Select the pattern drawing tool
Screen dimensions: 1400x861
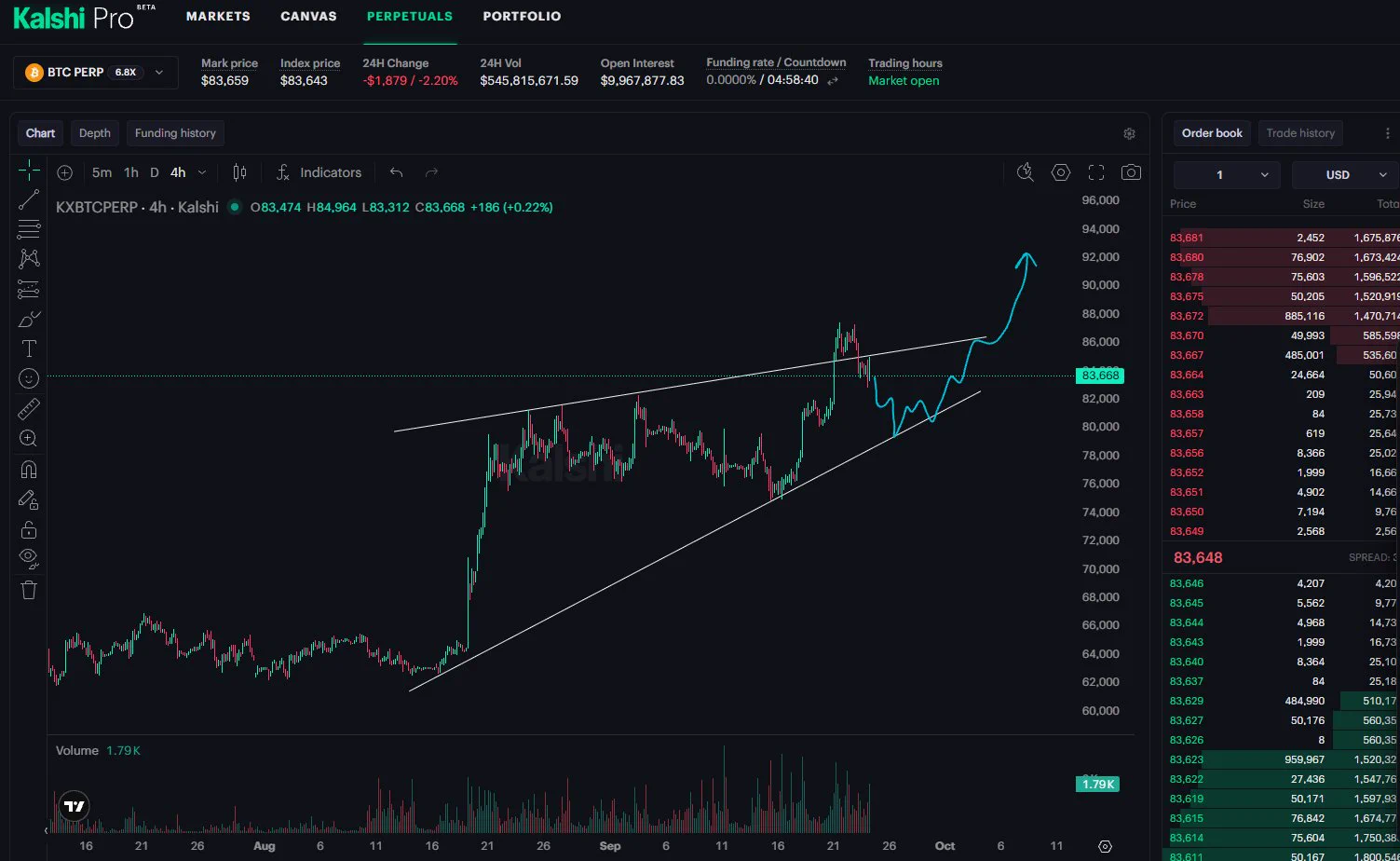[29, 258]
